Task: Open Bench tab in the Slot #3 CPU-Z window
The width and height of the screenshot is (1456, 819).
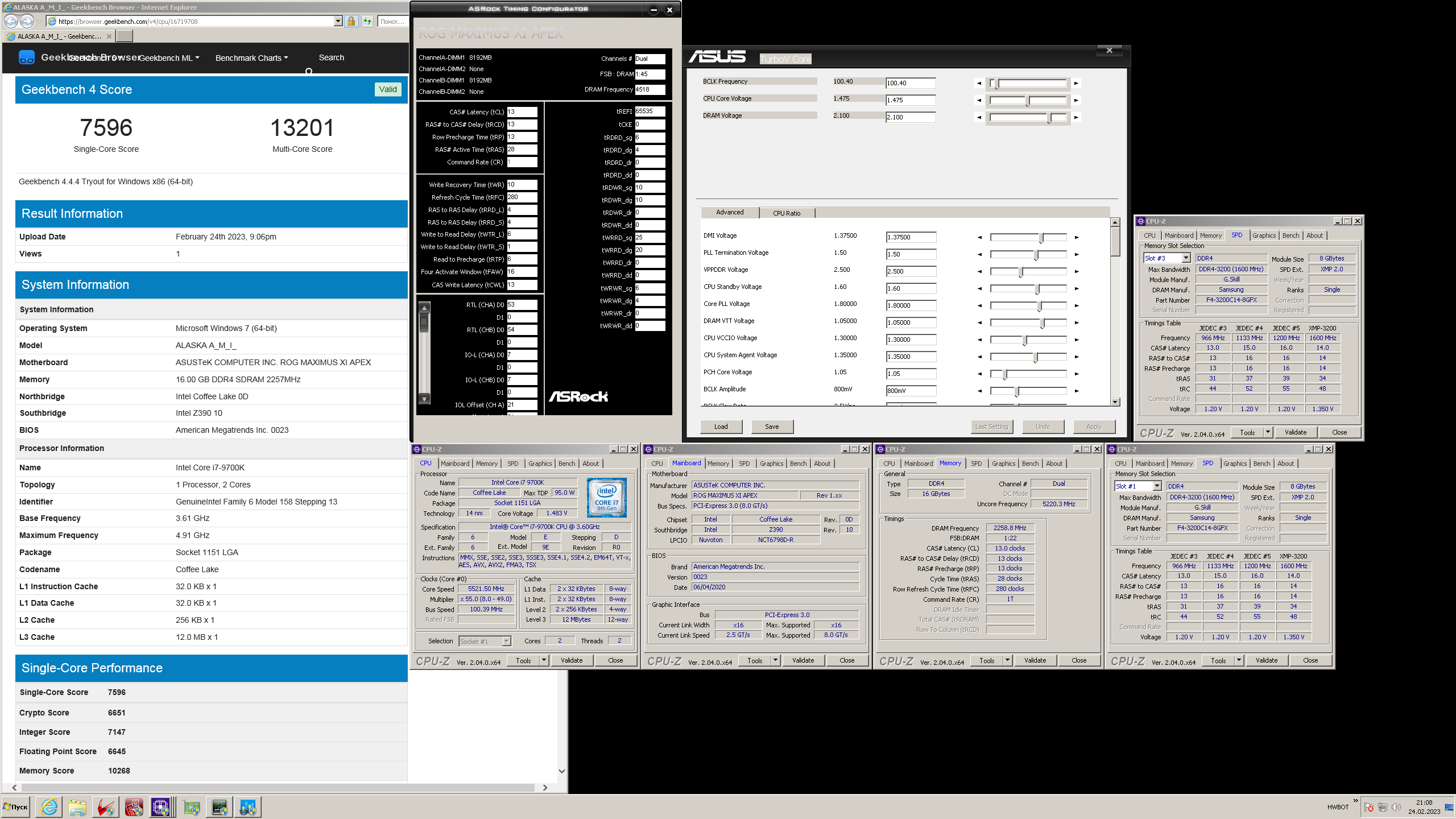Action: 1290,235
